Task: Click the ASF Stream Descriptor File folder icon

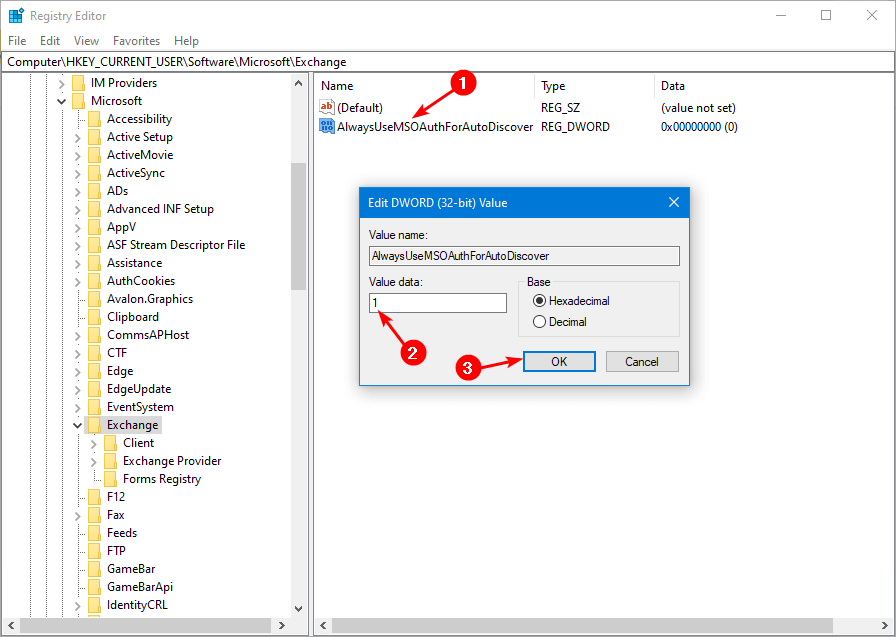Action: 95,245
